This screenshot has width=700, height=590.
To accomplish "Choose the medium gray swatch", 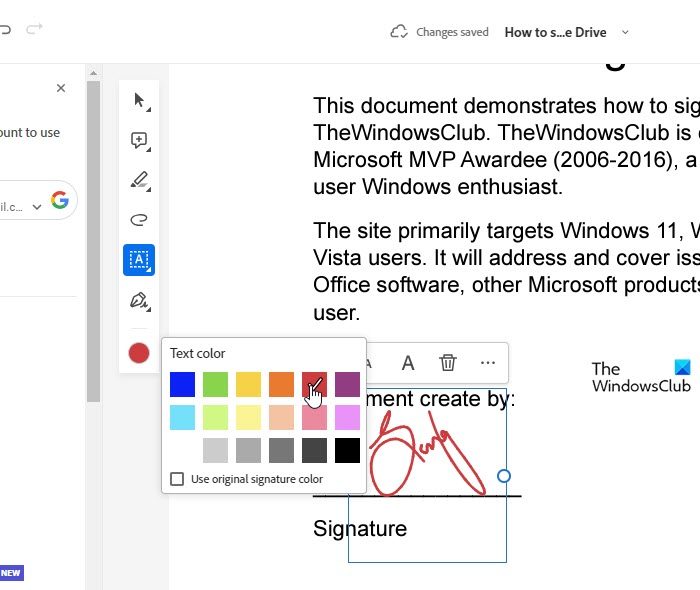I will [x=248, y=450].
